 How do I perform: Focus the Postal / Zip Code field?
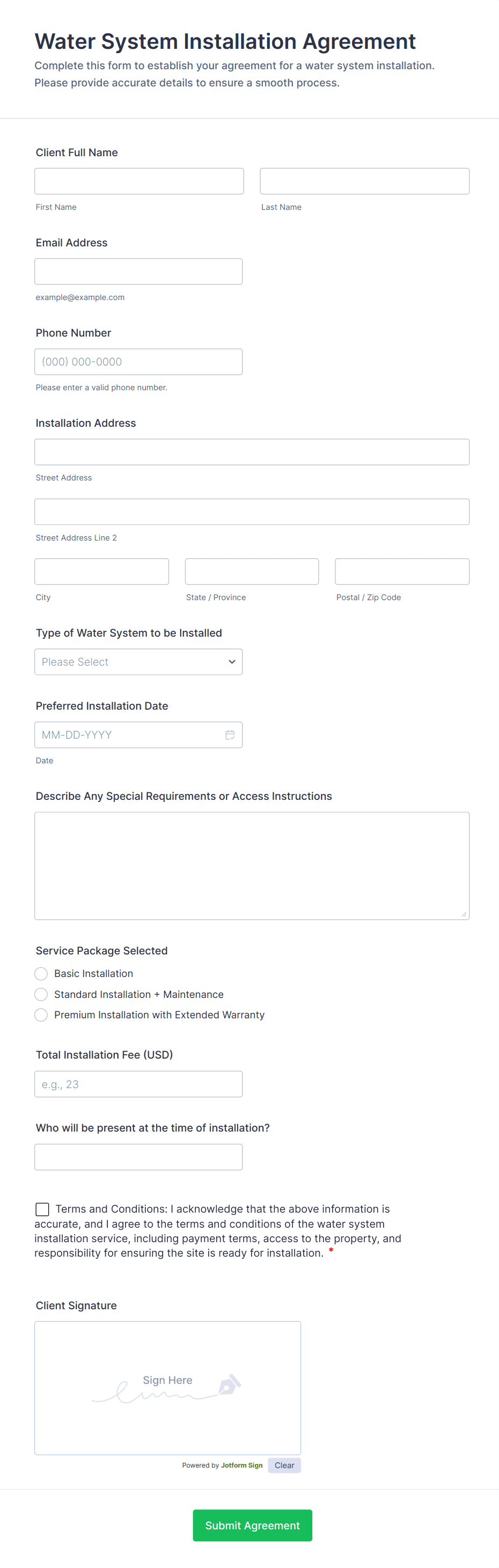pos(402,572)
